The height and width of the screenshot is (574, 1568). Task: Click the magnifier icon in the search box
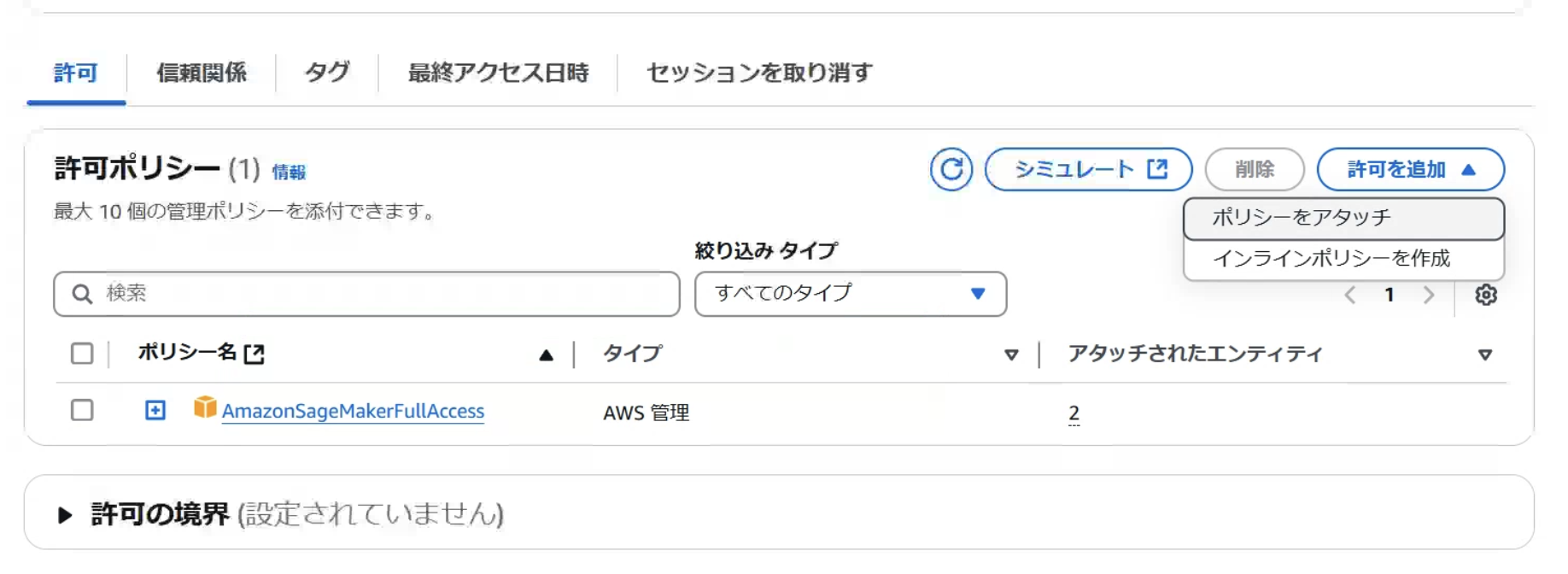[x=81, y=294]
